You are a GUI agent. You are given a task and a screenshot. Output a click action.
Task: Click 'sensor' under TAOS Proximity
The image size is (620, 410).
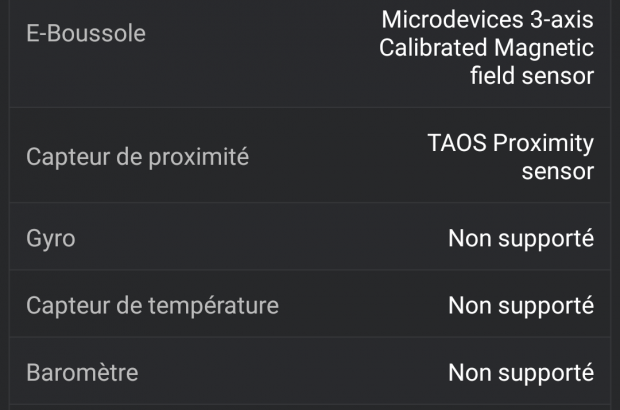(x=557, y=171)
